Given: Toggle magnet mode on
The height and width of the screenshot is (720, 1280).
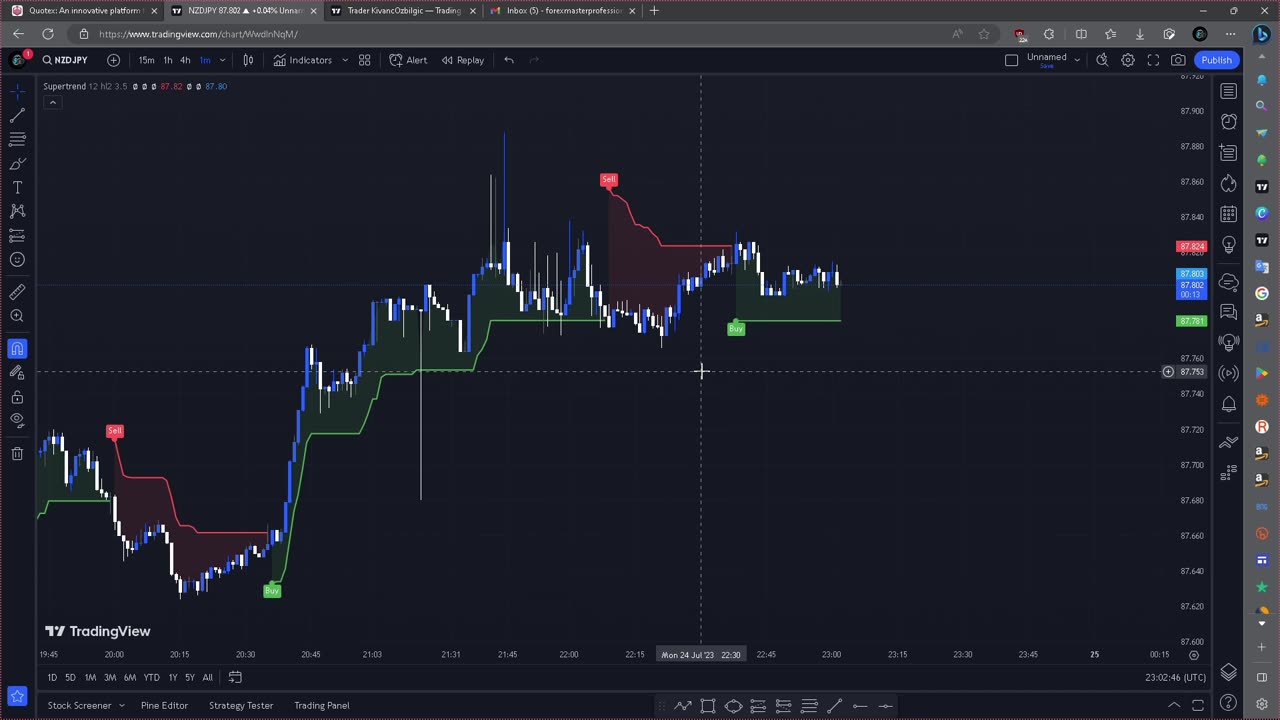Looking at the screenshot, I should 17,348.
